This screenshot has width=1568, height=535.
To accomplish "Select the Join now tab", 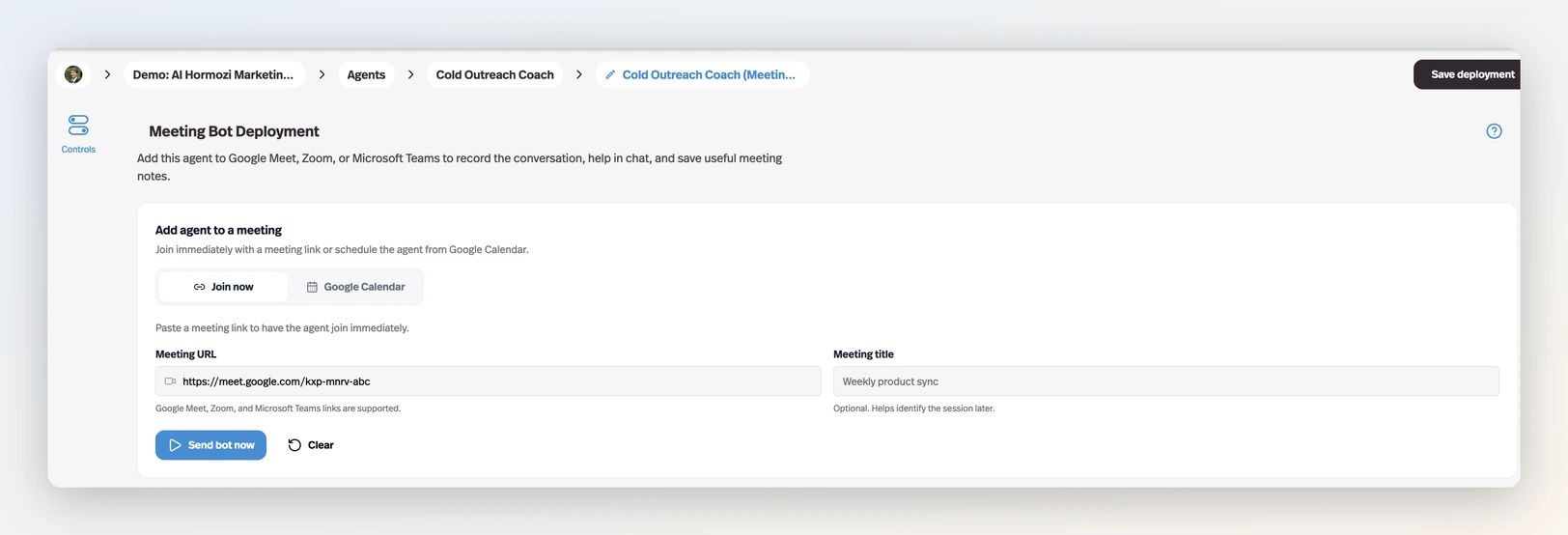I will tap(223, 287).
